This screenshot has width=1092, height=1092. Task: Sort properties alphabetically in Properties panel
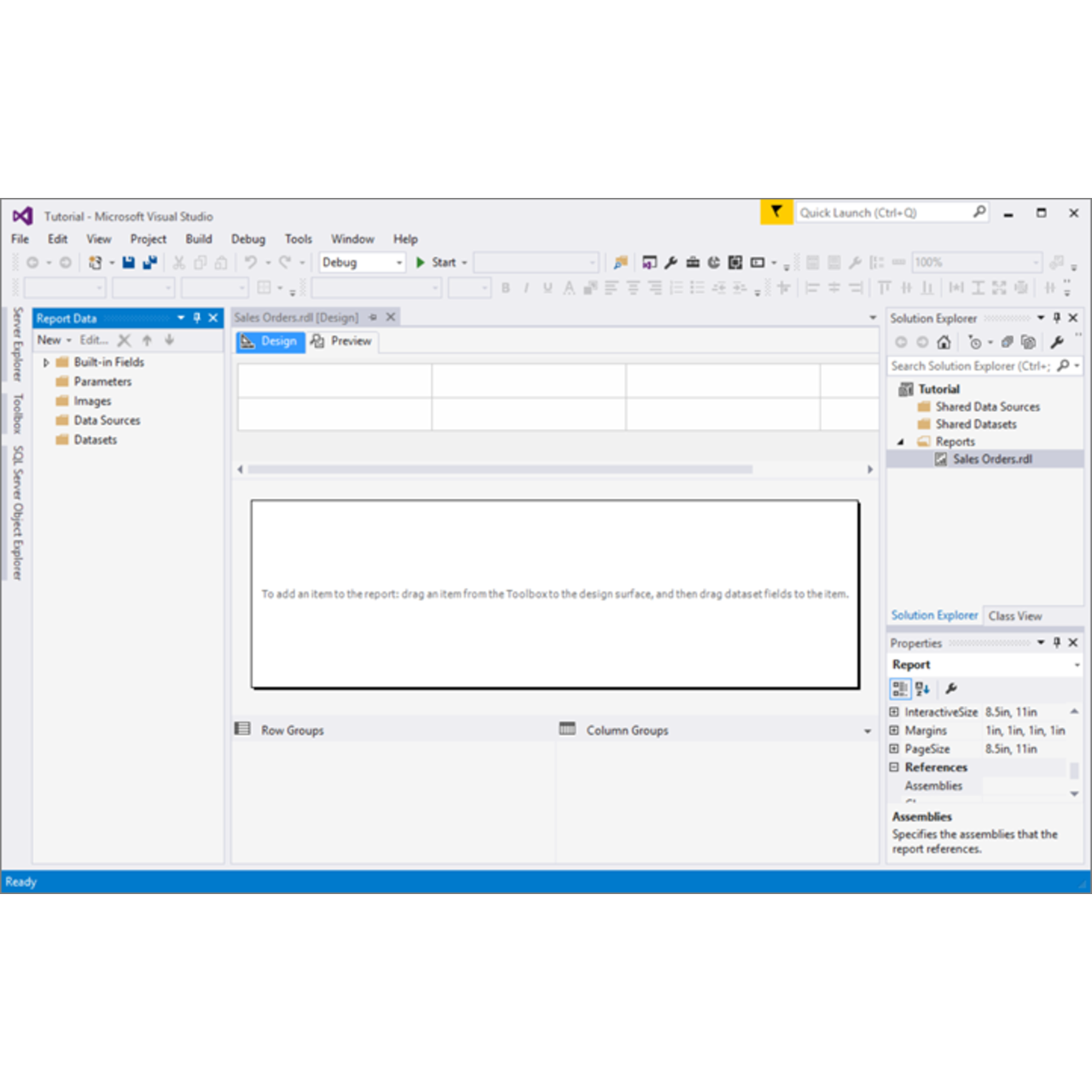coord(922,688)
